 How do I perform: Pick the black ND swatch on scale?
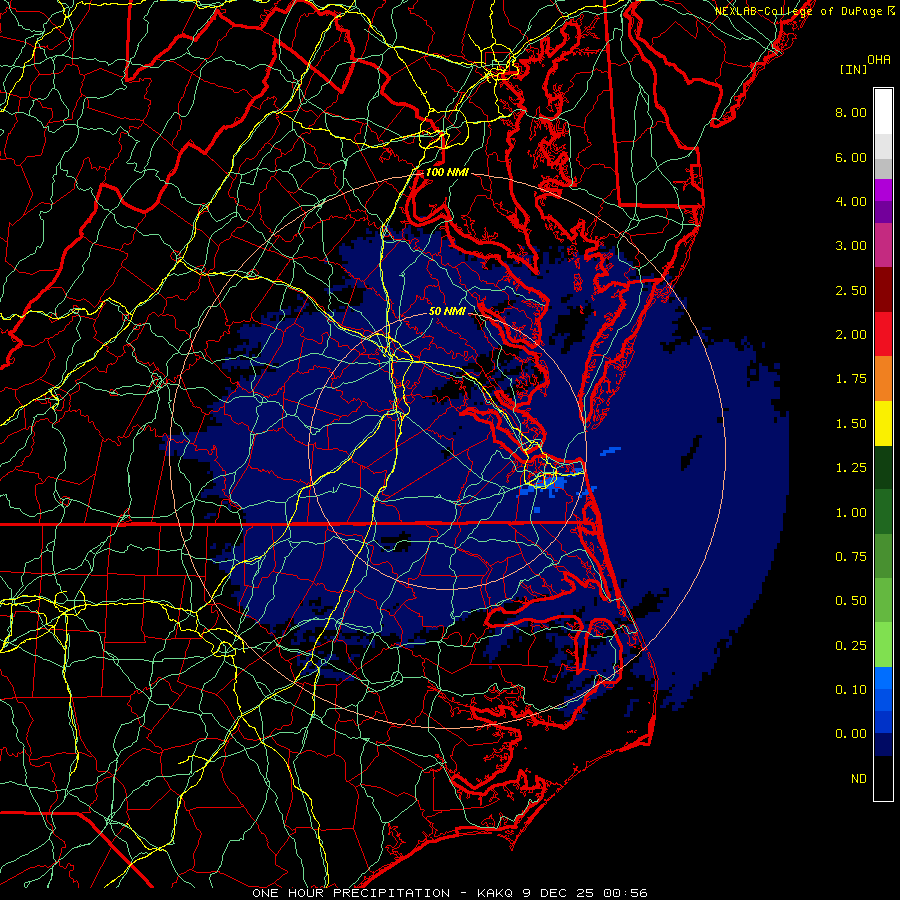(x=883, y=778)
